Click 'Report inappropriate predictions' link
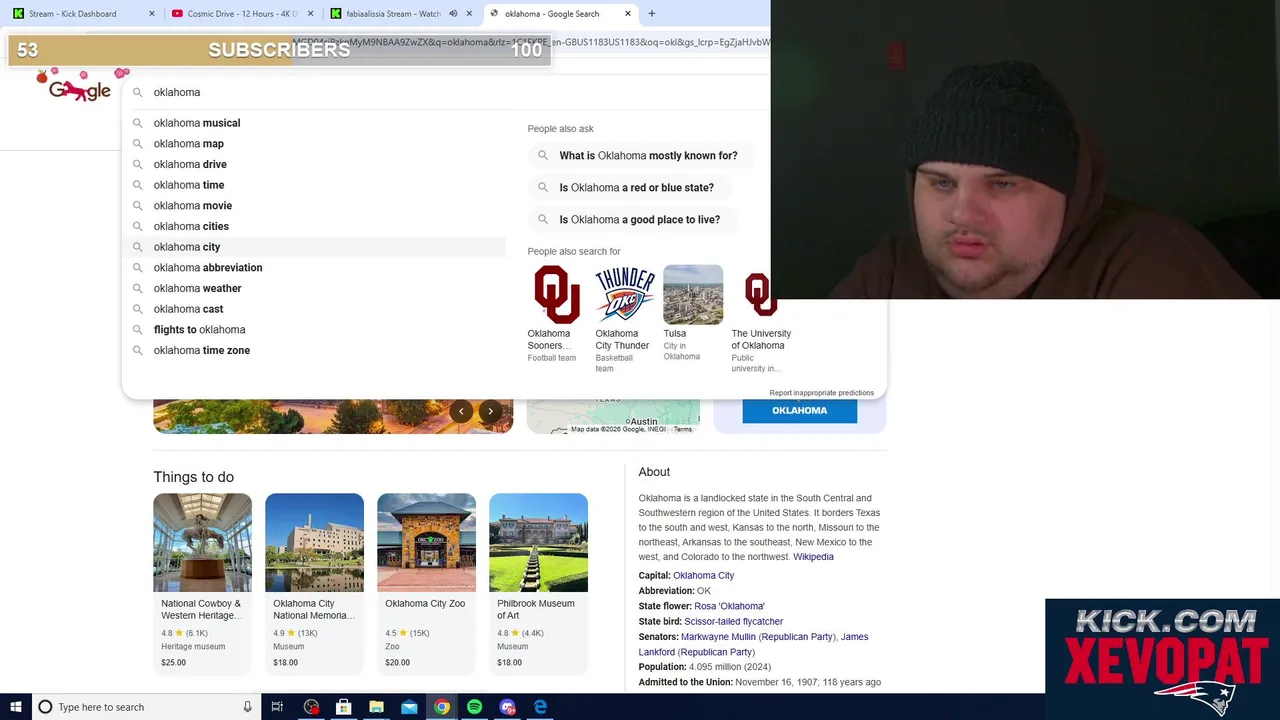The width and height of the screenshot is (1280, 720). tap(821, 393)
